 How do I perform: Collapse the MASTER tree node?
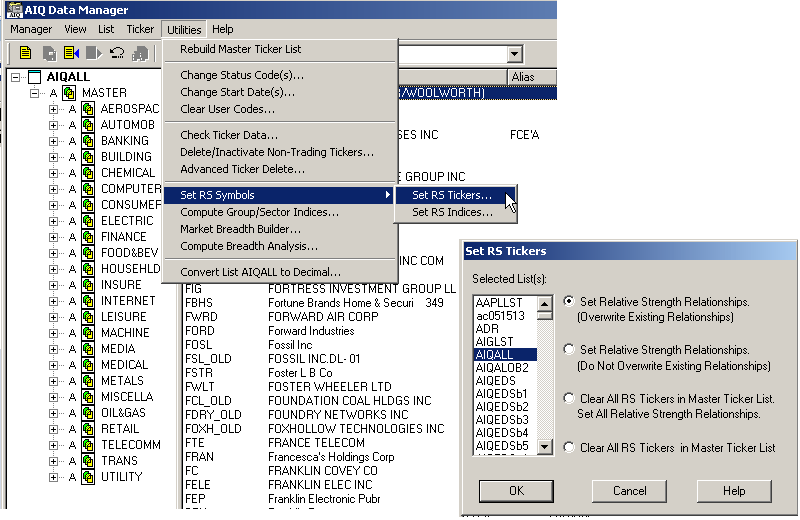[35, 93]
